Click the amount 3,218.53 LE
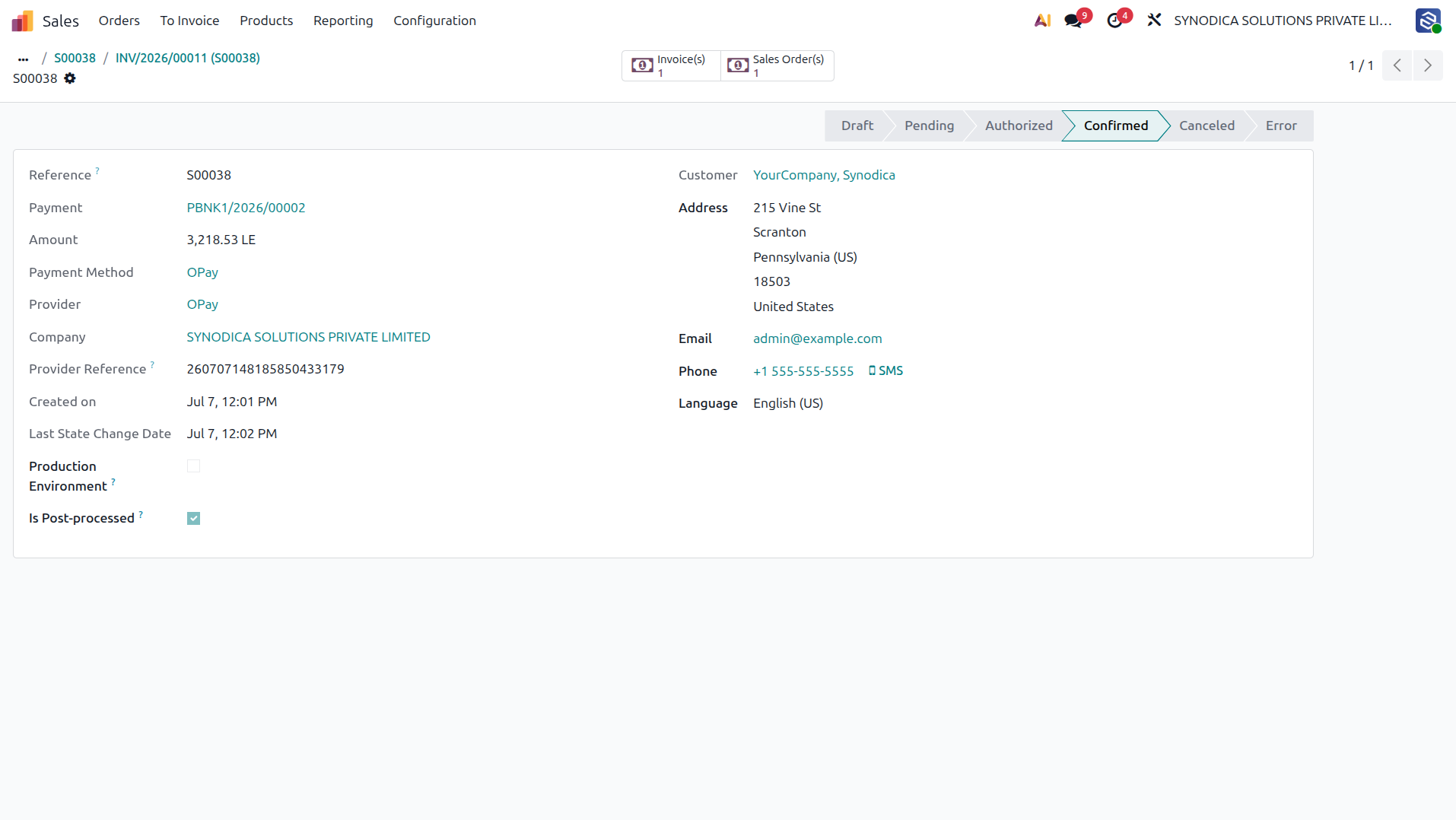This screenshot has height=820, width=1456. pos(221,240)
